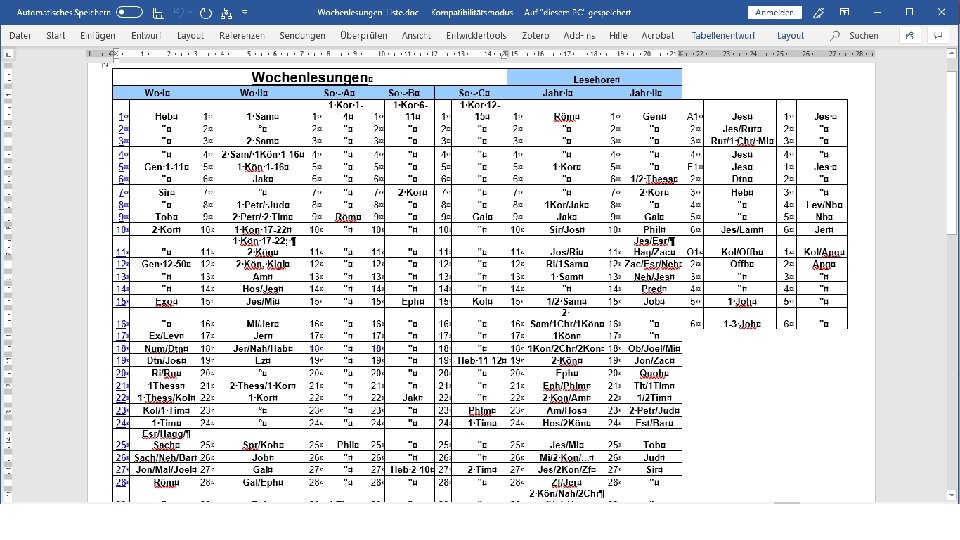The width and height of the screenshot is (960, 540).
Task: Click the cell reading Kol/Offb
Action: 742,252
